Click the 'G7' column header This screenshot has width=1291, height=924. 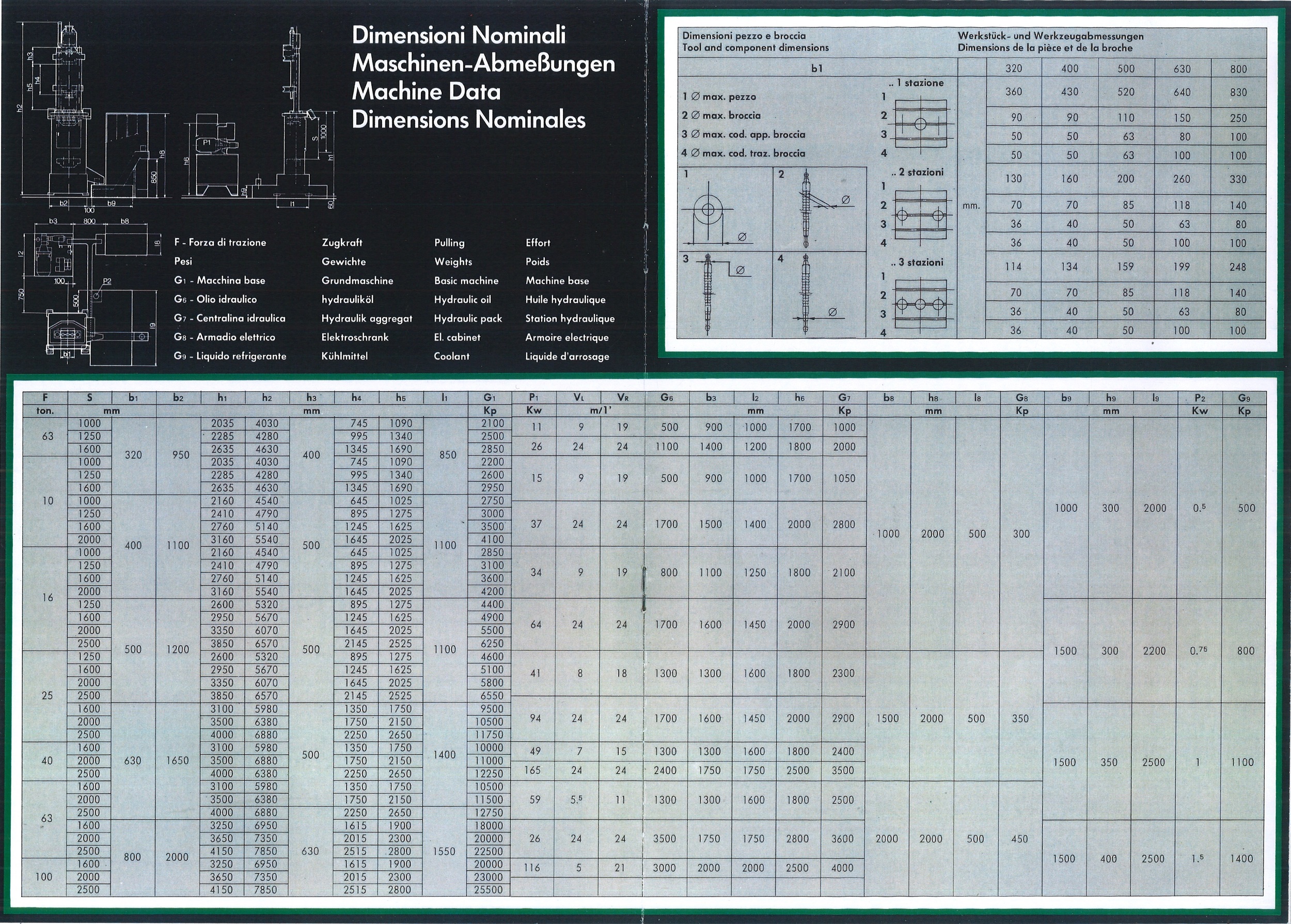[x=844, y=398]
